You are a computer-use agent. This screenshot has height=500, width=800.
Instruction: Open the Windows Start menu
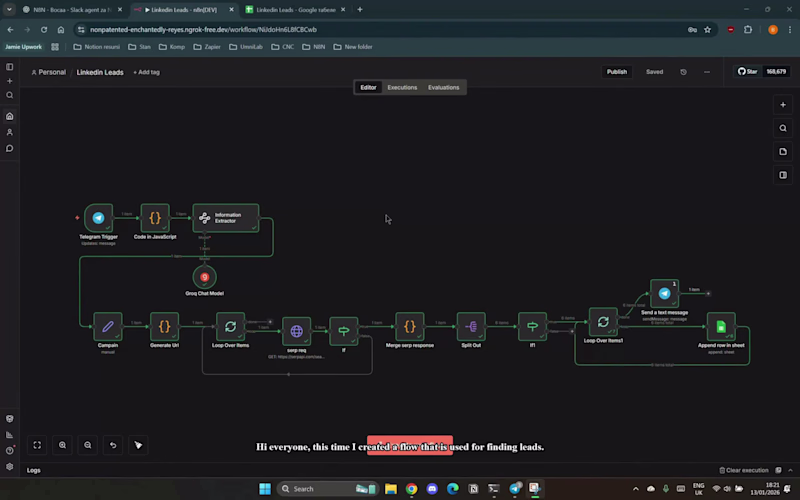pos(265,489)
